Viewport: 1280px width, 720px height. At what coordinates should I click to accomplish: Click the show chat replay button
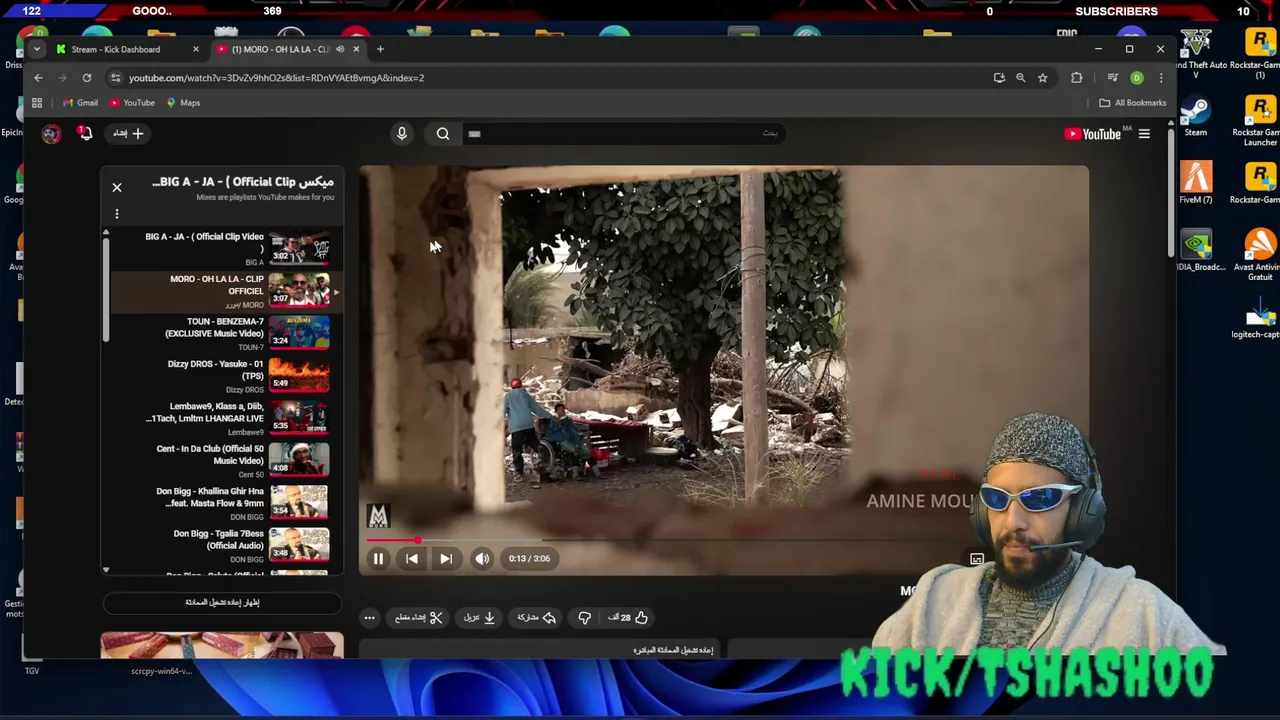[222, 603]
